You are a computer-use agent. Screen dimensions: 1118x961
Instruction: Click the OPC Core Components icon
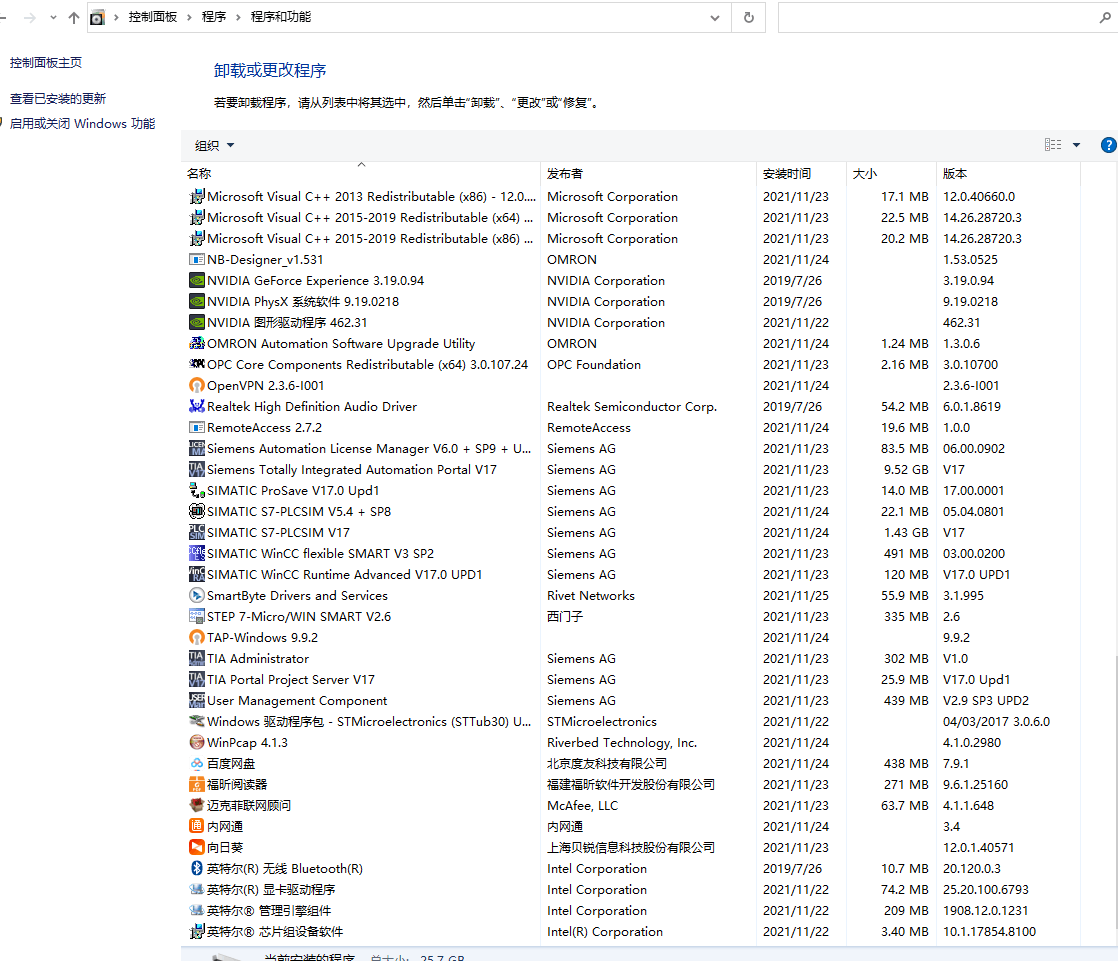click(x=197, y=364)
